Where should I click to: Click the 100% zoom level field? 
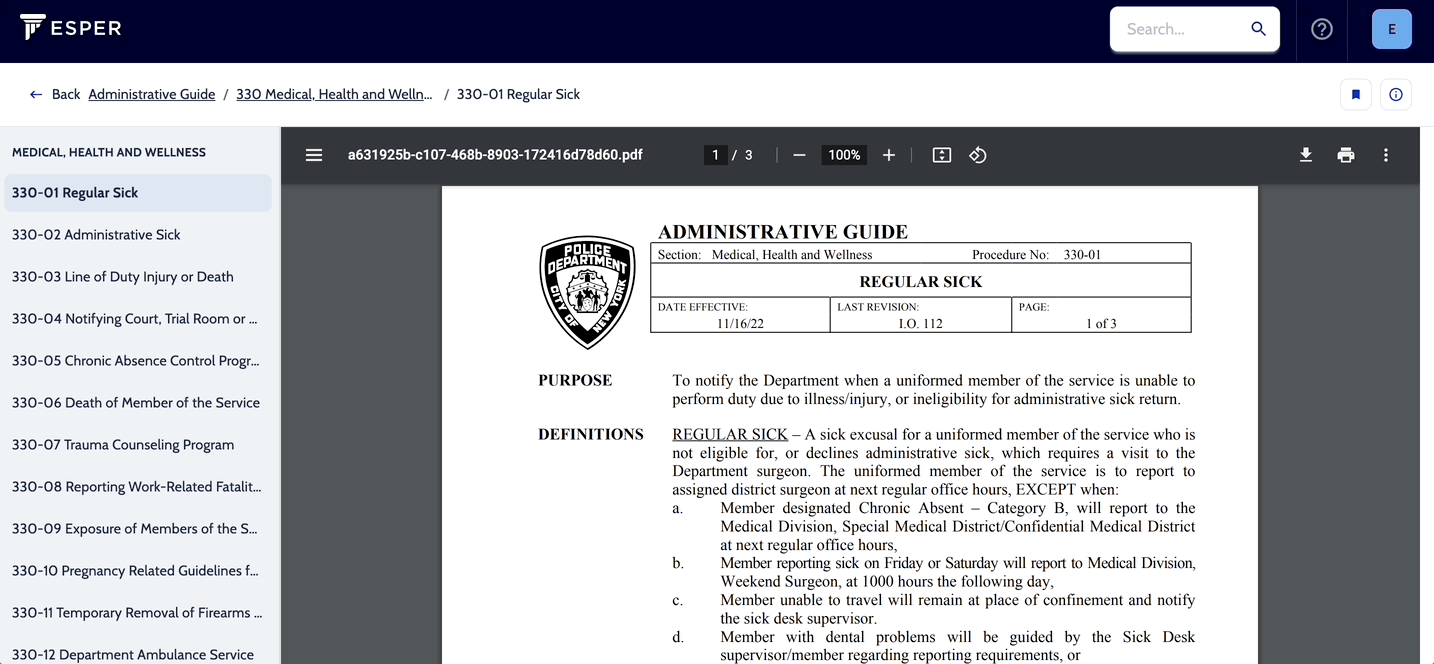[x=844, y=155]
